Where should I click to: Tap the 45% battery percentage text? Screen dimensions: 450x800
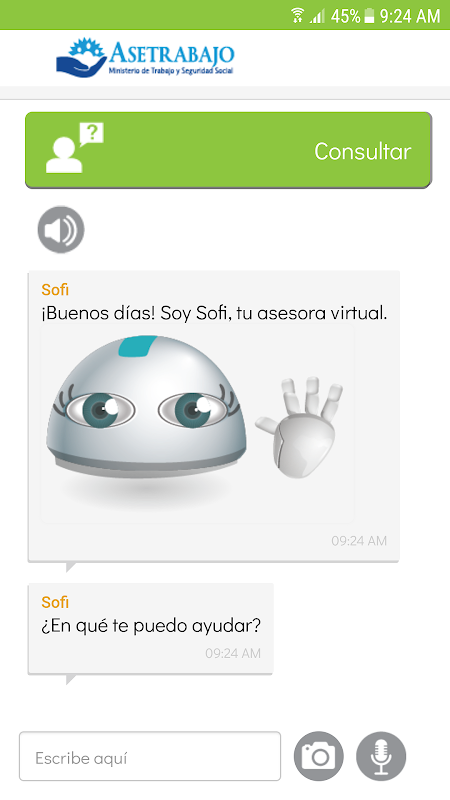point(345,16)
